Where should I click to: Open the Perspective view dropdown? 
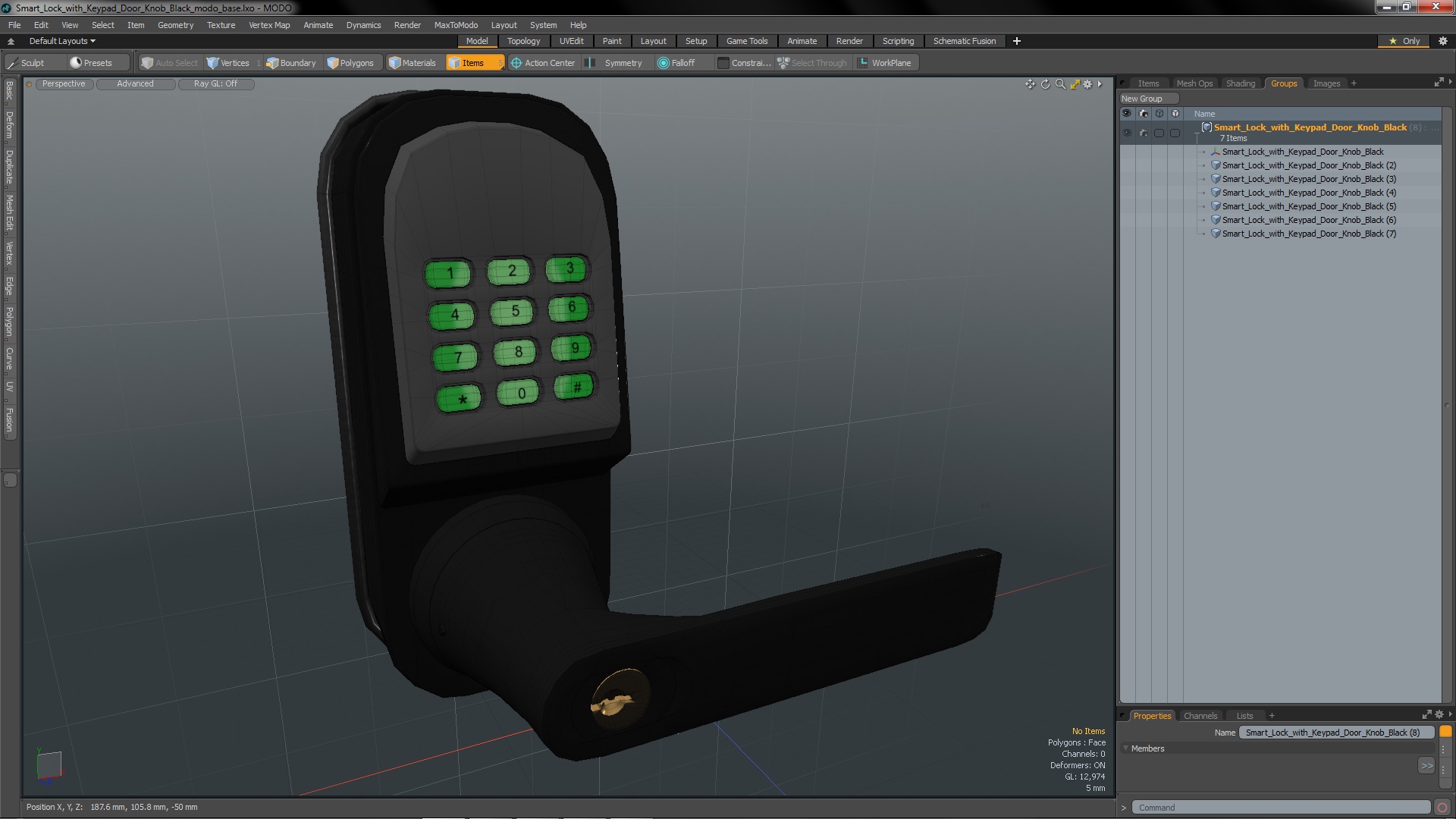click(x=64, y=84)
